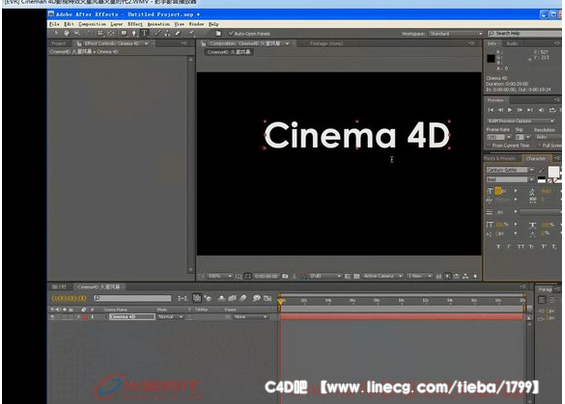
Task: Open the Window menu
Action: (196, 24)
